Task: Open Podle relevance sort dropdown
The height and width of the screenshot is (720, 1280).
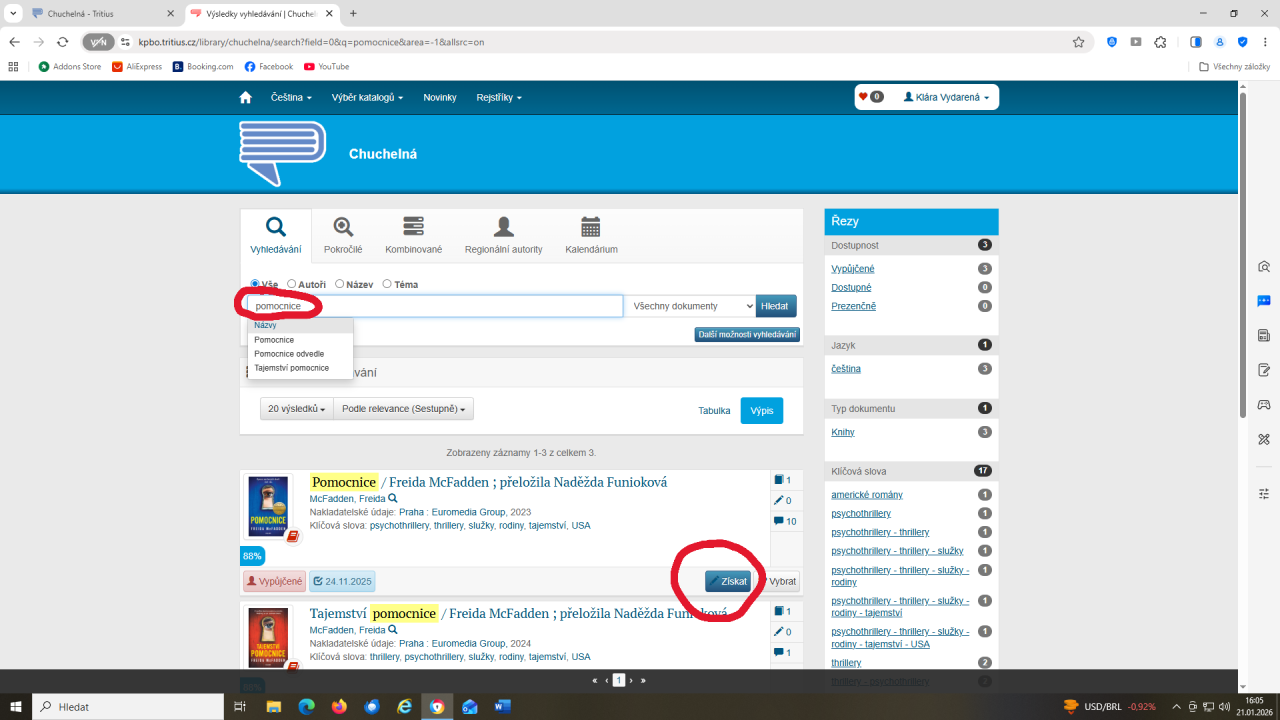Action: (x=403, y=409)
